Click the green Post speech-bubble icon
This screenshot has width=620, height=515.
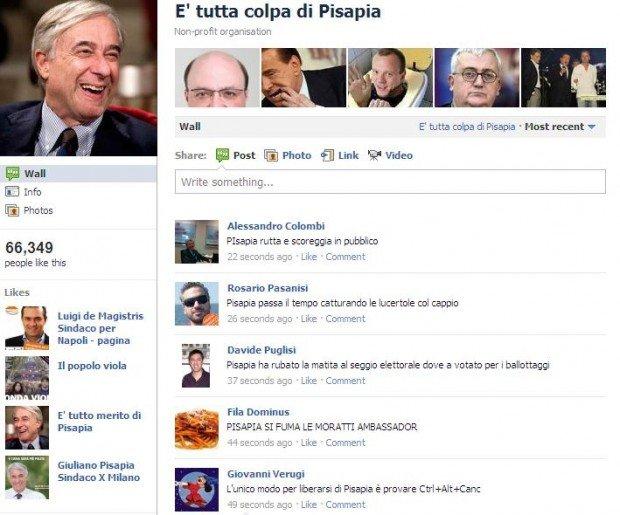(222, 155)
